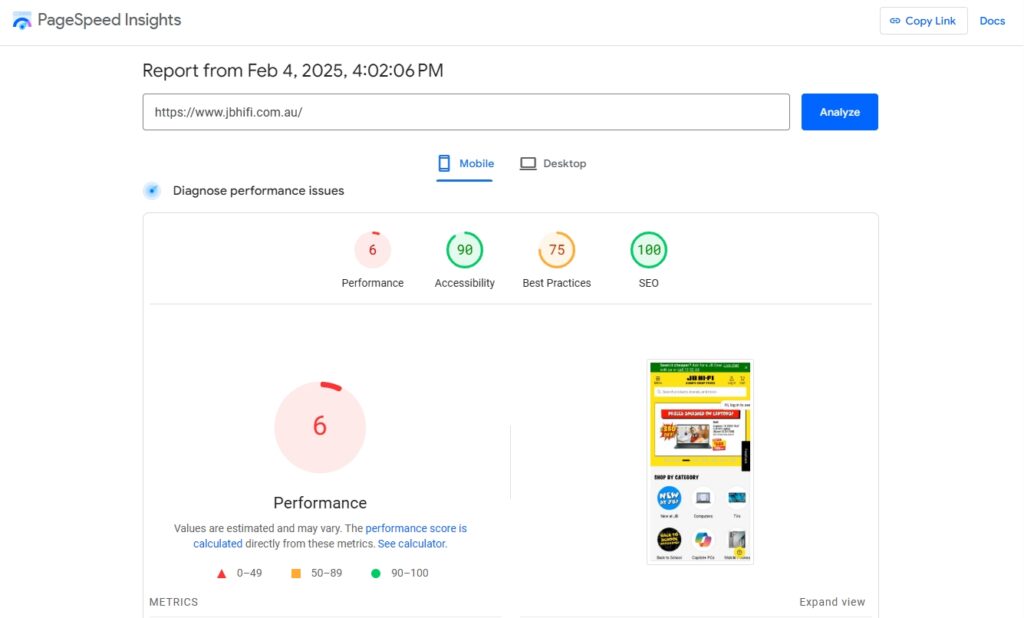Select the Best Practices gauge showing 75

(556, 250)
